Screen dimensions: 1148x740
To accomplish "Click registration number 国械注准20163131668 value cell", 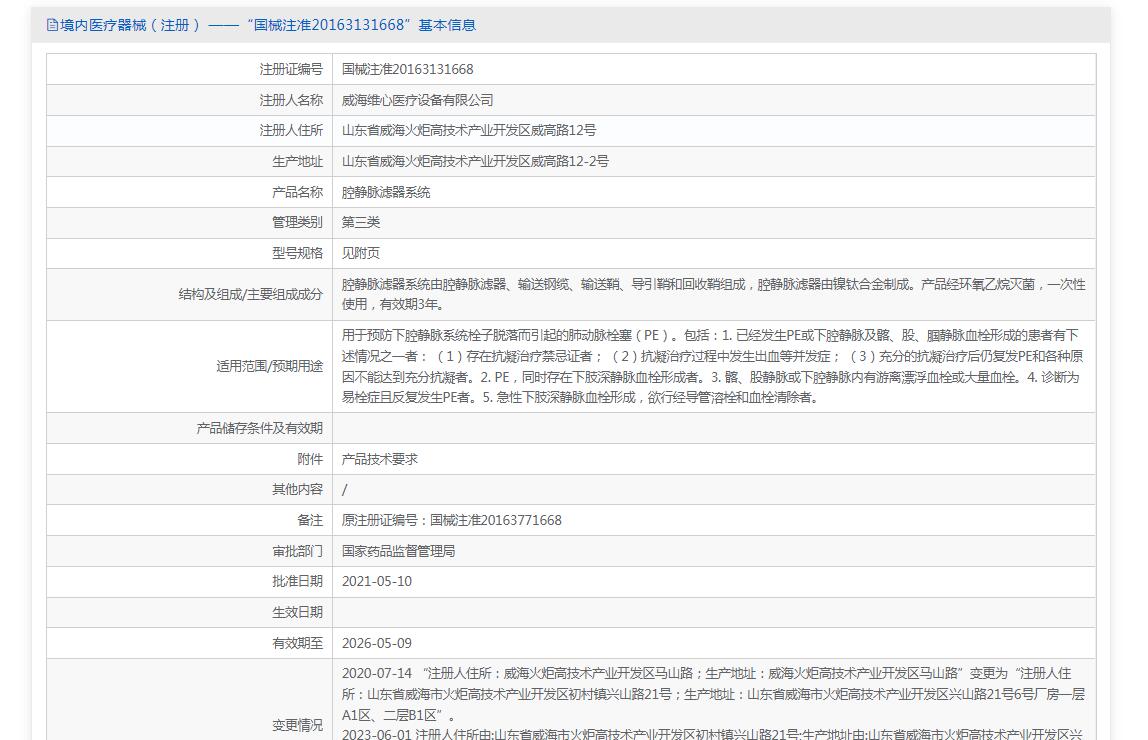I will point(407,69).
